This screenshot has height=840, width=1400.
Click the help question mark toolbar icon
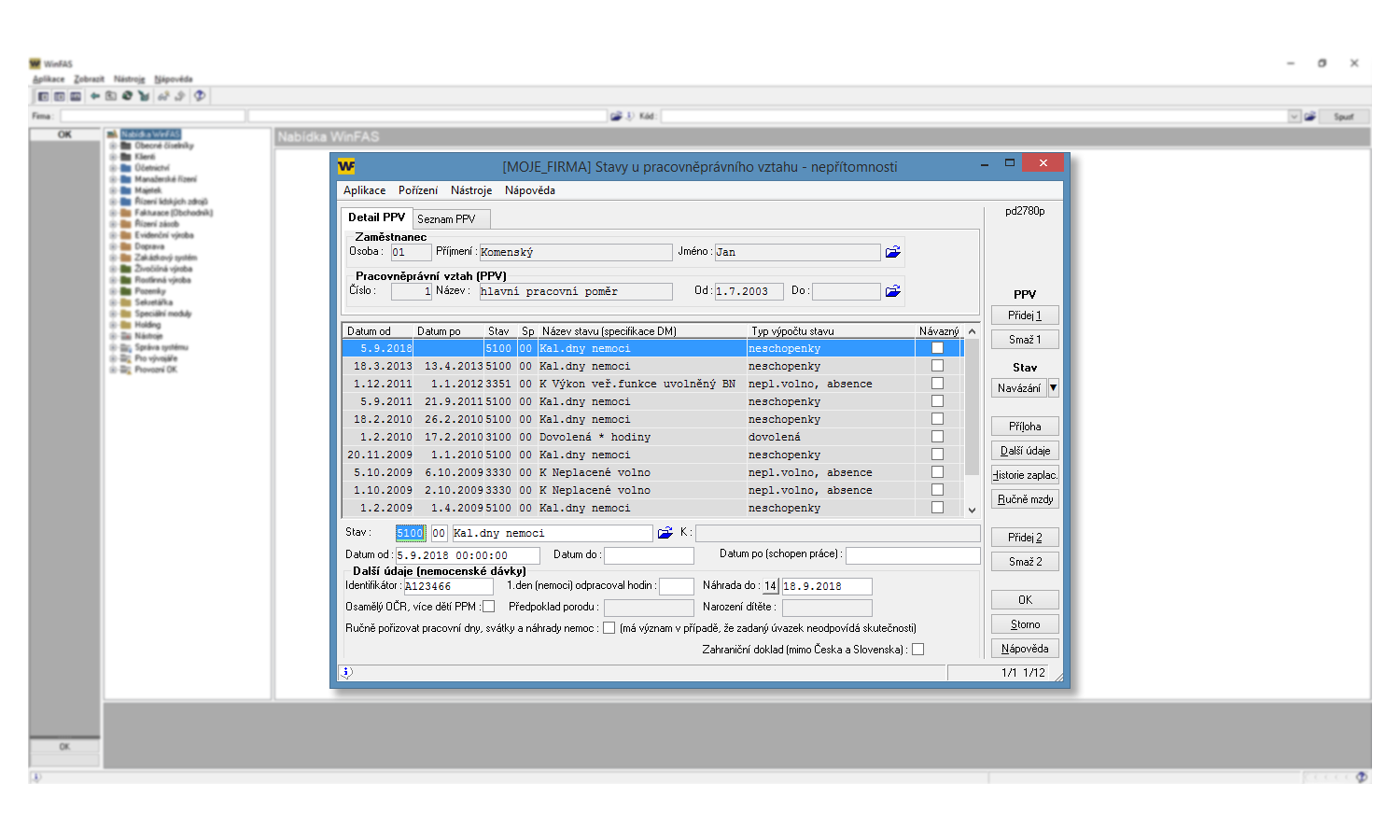(x=199, y=96)
